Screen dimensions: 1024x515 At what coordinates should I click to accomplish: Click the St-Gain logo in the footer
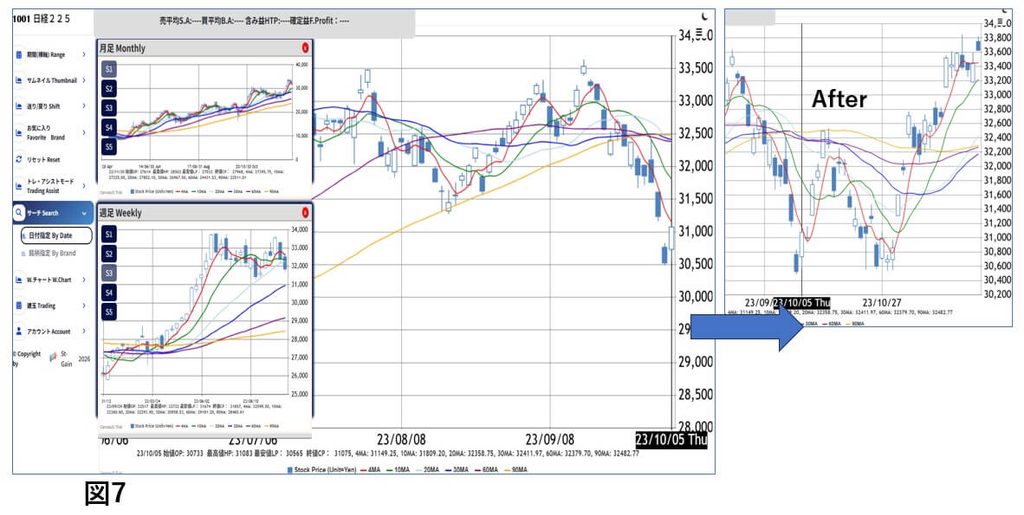(x=54, y=358)
